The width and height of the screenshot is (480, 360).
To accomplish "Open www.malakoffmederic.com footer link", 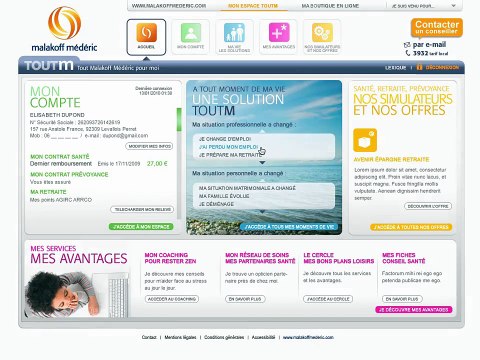I will pyautogui.click(x=308, y=337).
